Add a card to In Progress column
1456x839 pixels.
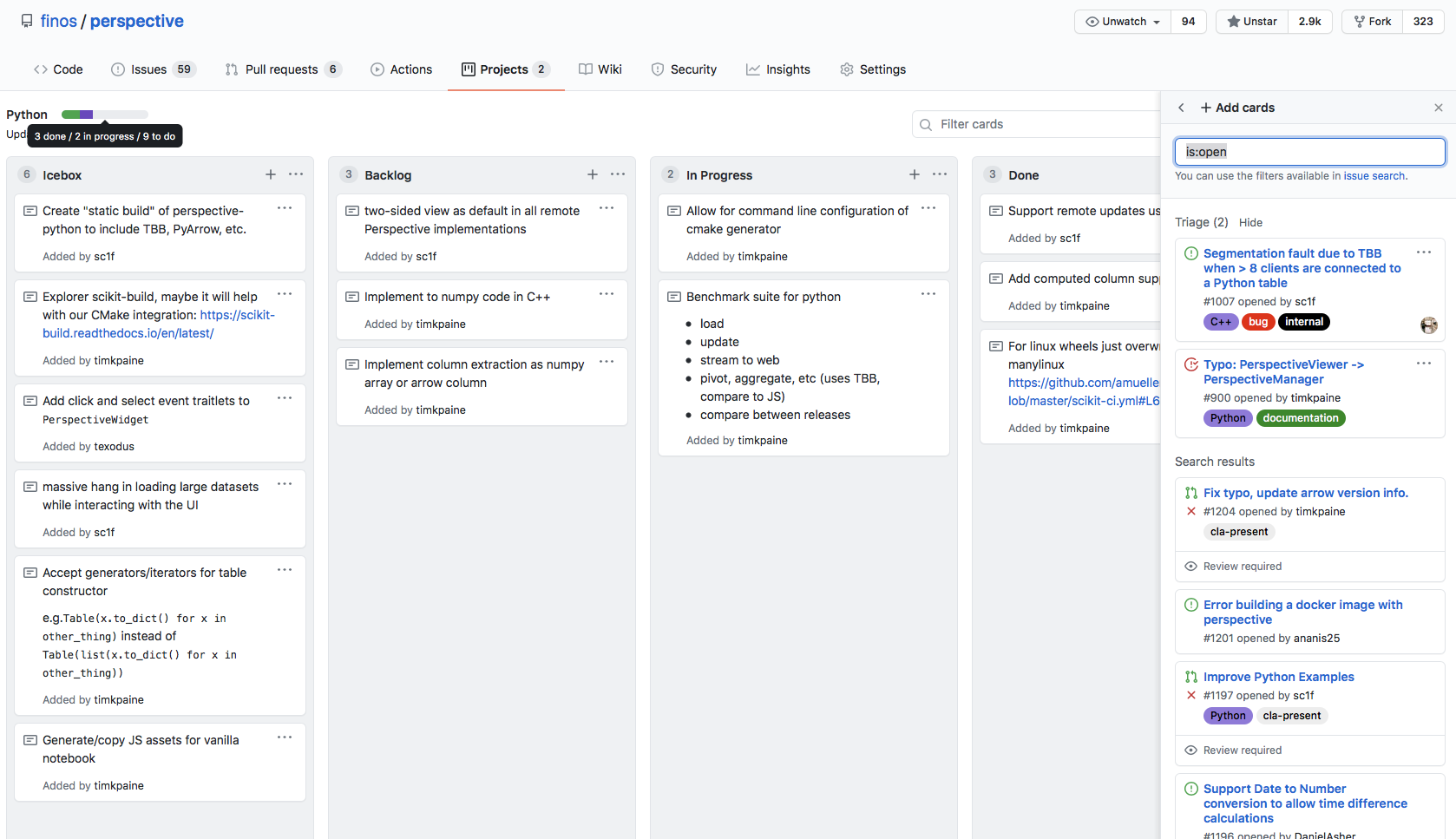click(x=915, y=174)
